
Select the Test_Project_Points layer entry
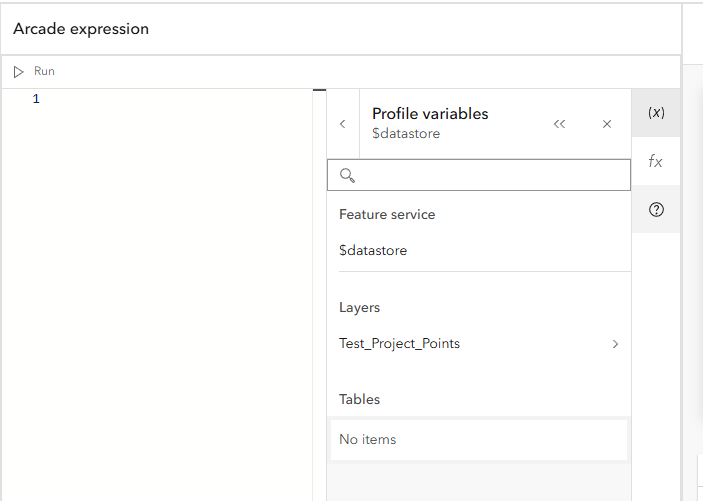point(399,344)
